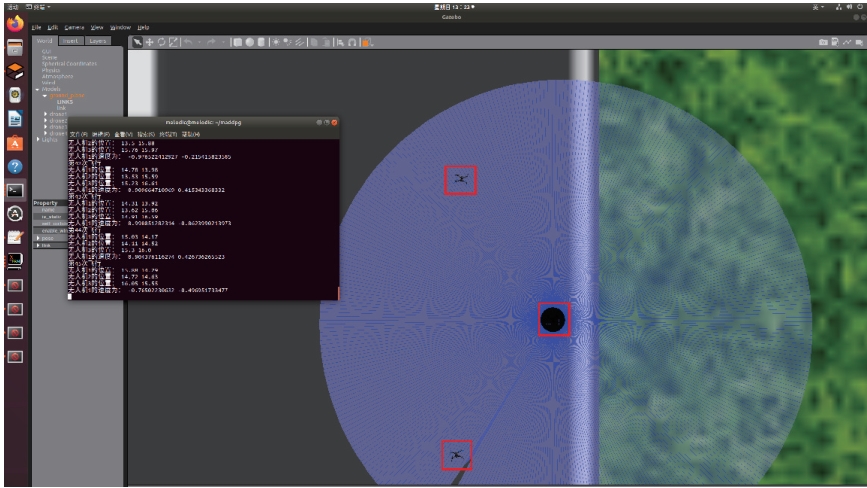
Task: Select Physics in the world tree
Action: pos(51,70)
